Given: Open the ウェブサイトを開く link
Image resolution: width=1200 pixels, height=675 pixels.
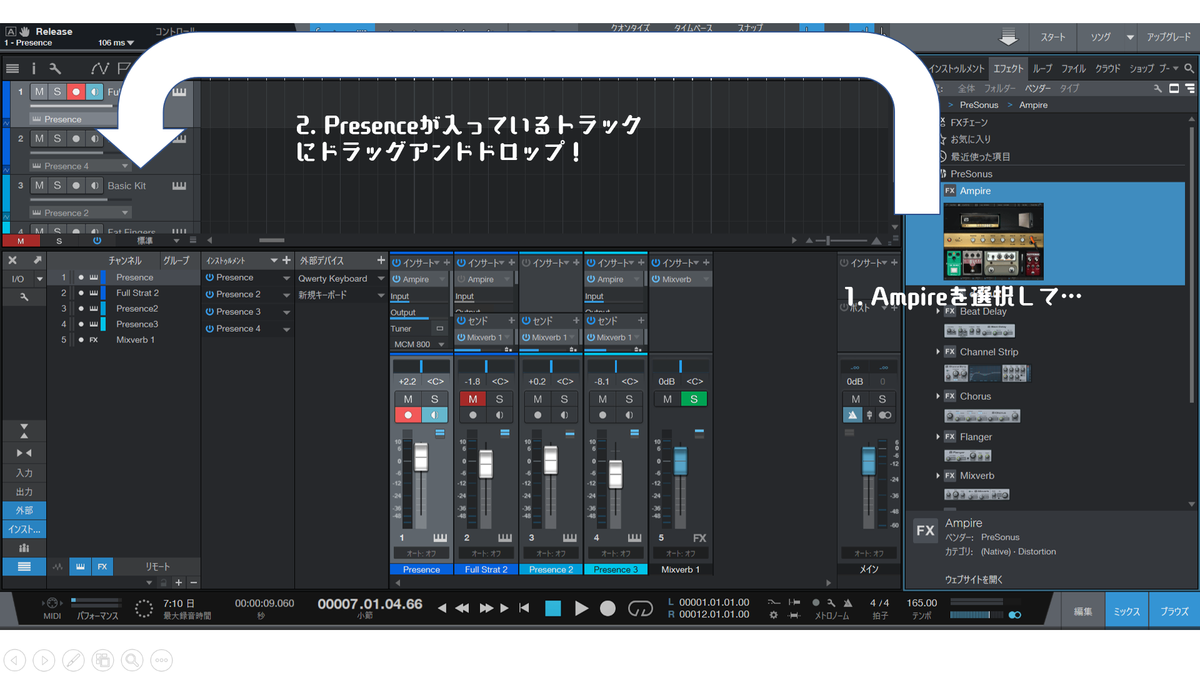Looking at the screenshot, I should (x=974, y=579).
